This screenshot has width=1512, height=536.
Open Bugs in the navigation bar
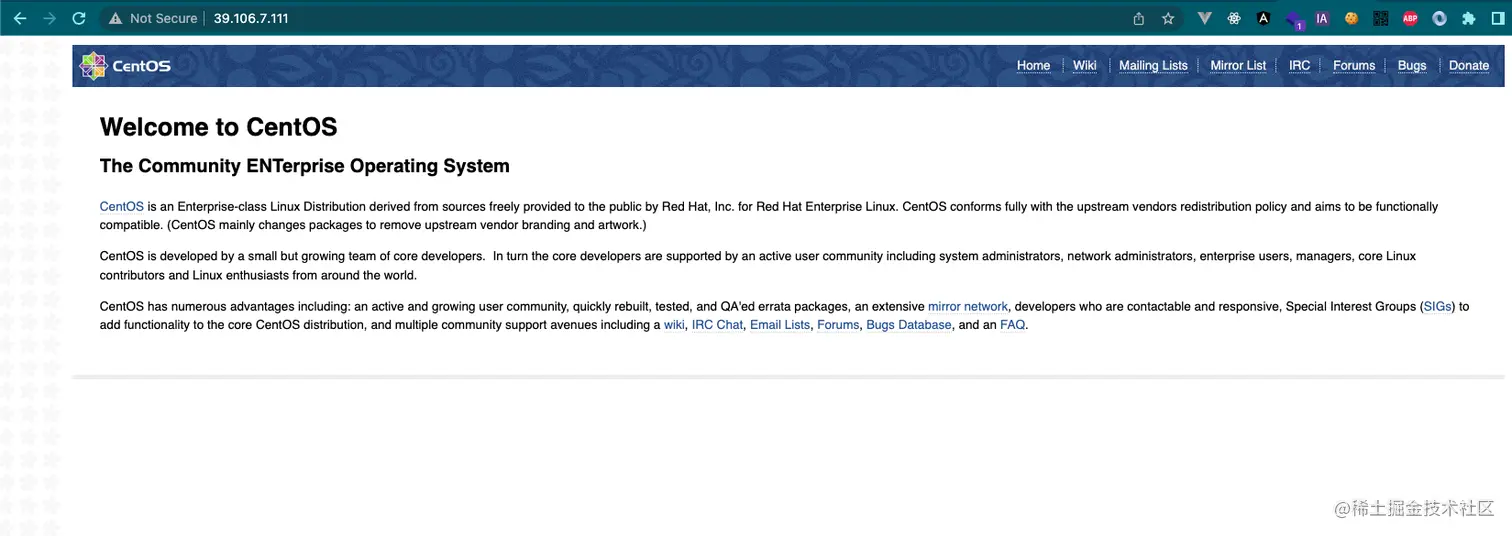1412,66
